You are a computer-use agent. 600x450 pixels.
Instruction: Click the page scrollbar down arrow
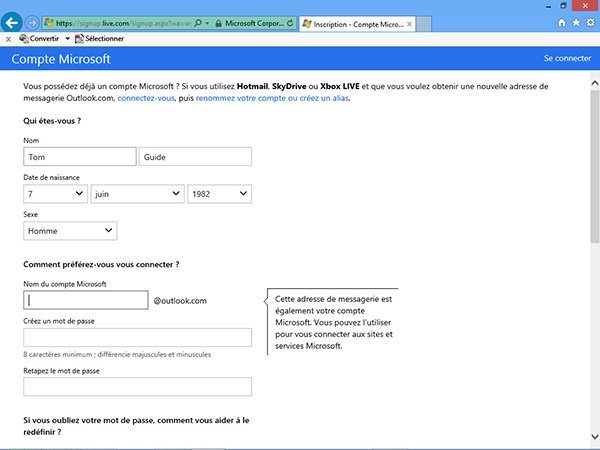tap(595, 437)
